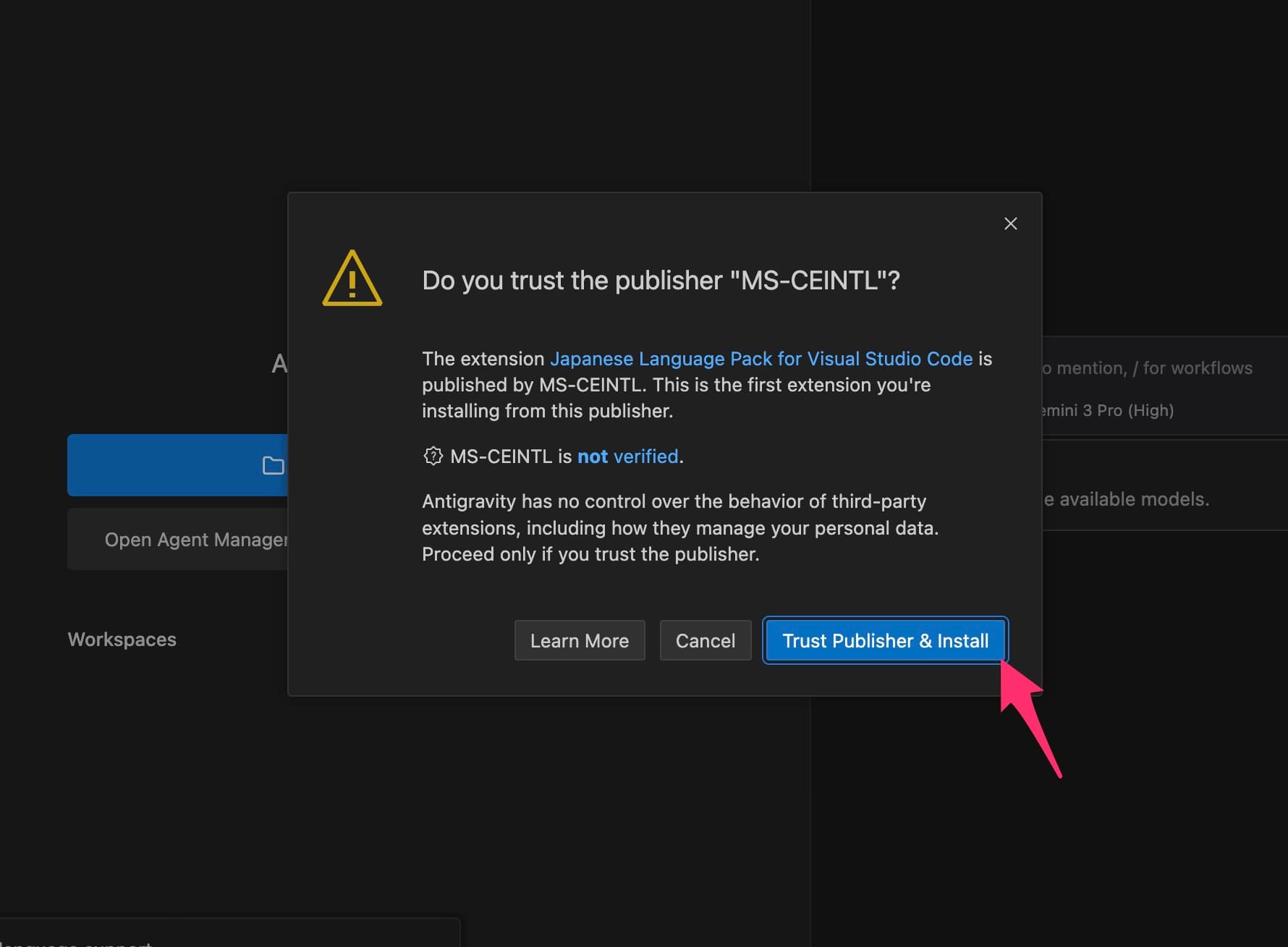Open Agent Manager from the start page
Image resolution: width=1288 pixels, height=947 pixels.
[195, 540]
